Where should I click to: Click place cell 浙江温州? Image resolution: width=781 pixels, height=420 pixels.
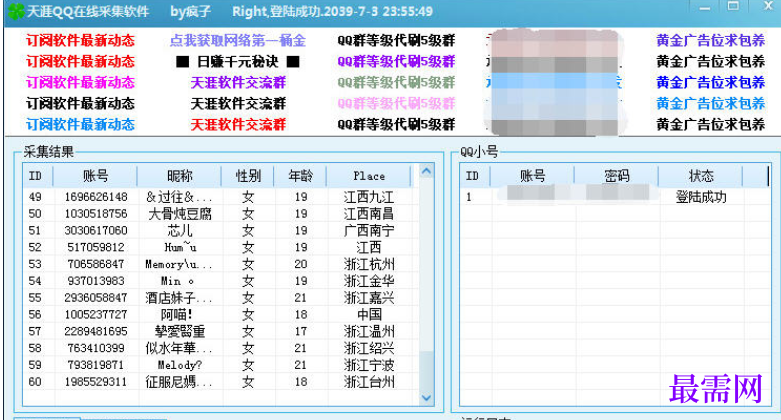pos(369,331)
